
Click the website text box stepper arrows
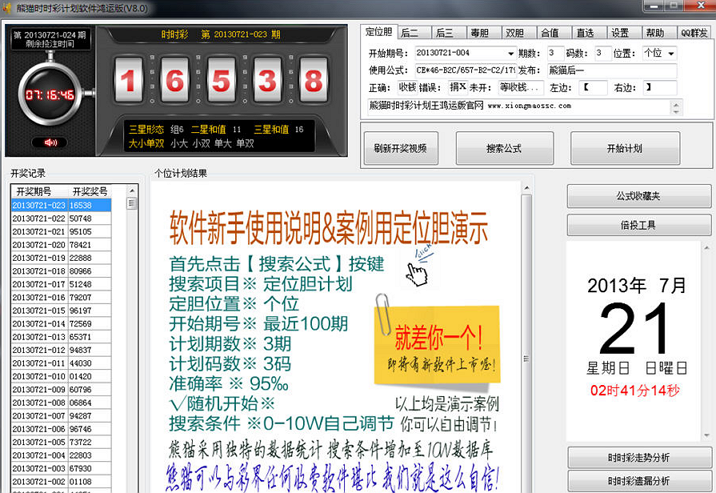coord(676,107)
